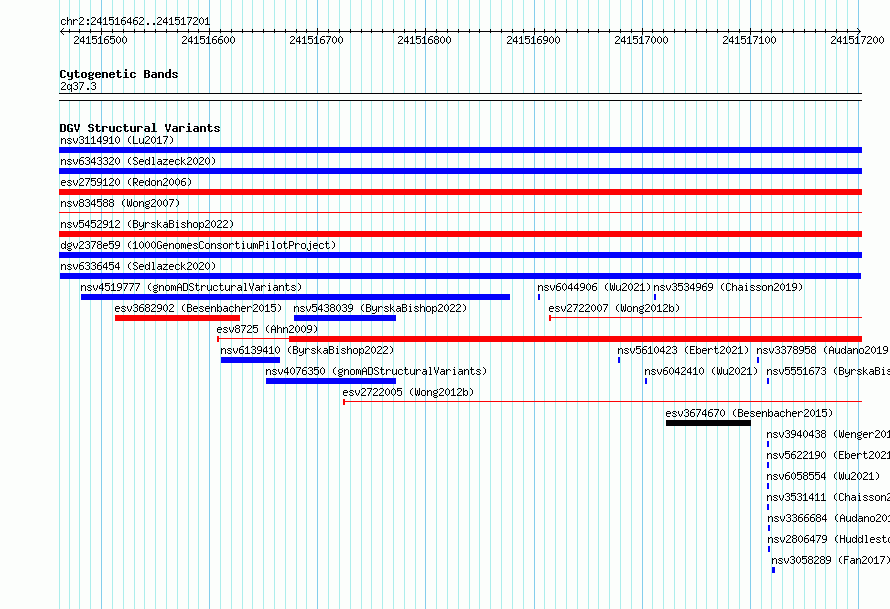Open esv3674670 (Besenbacher2015) variant label
890x609 pixels.
click(749, 413)
